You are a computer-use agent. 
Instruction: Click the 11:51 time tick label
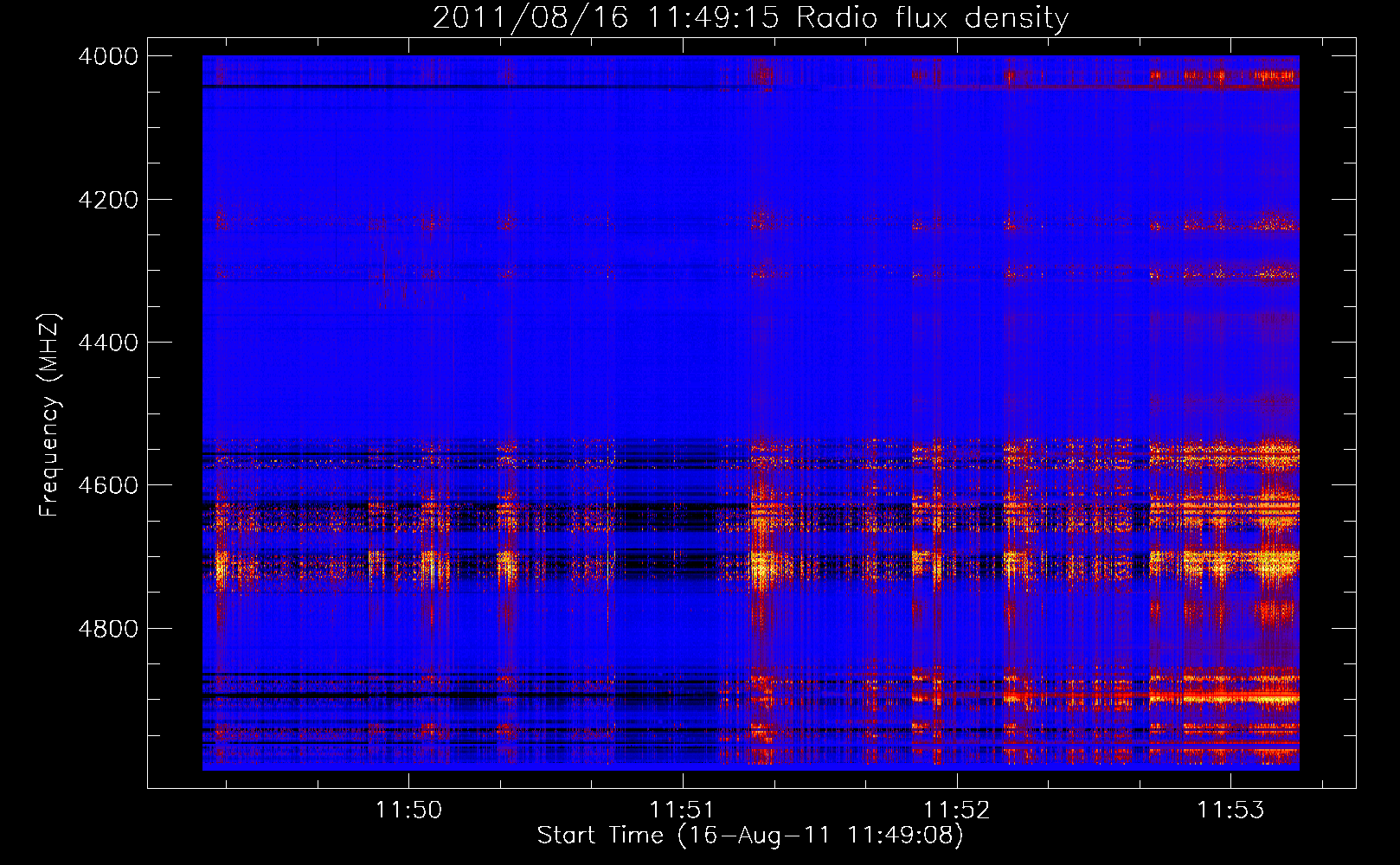[682, 810]
